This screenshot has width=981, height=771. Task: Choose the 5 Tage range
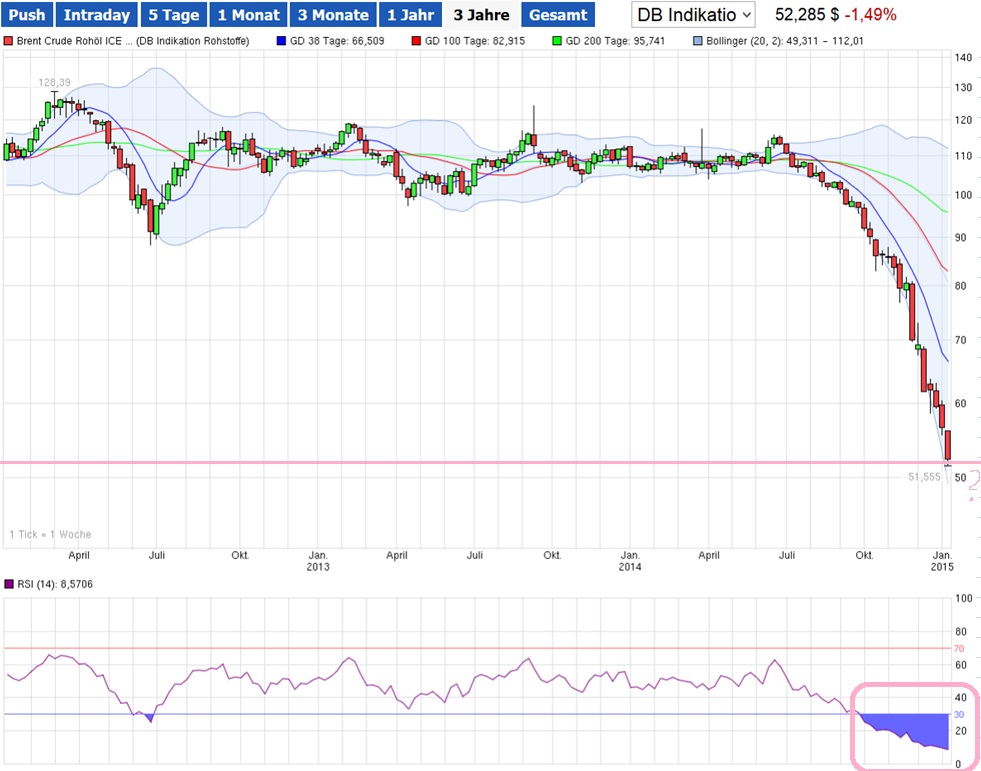(x=173, y=15)
